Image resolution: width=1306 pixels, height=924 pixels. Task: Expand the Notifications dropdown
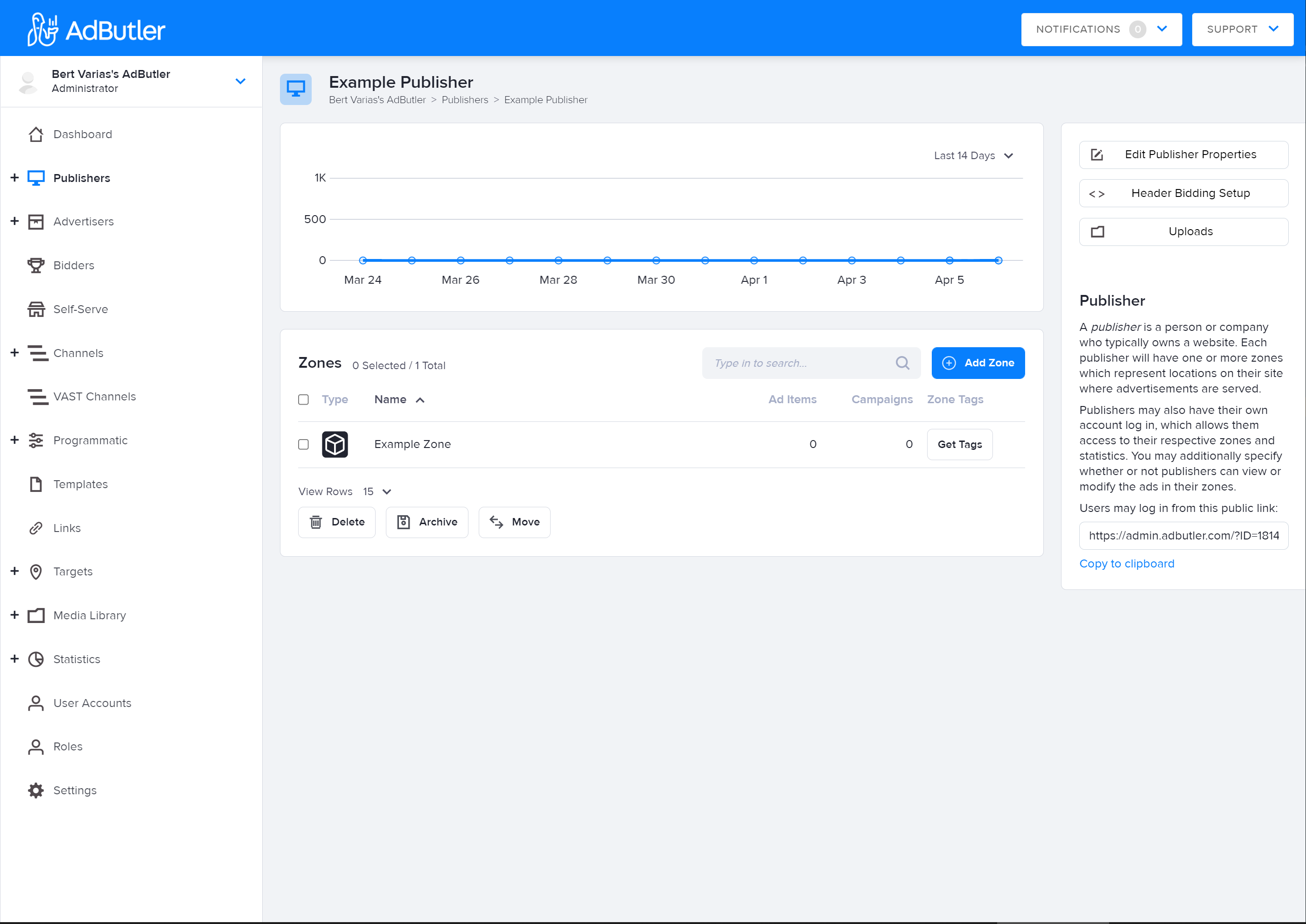(x=1101, y=29)
